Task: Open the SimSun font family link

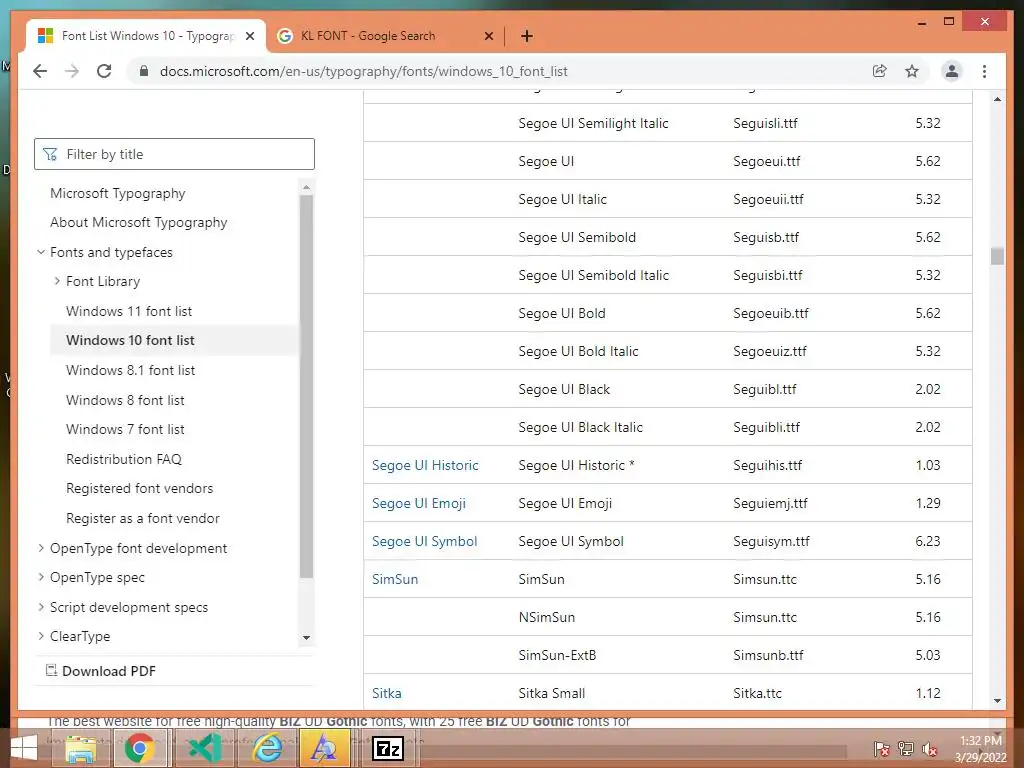Action: 395,579
